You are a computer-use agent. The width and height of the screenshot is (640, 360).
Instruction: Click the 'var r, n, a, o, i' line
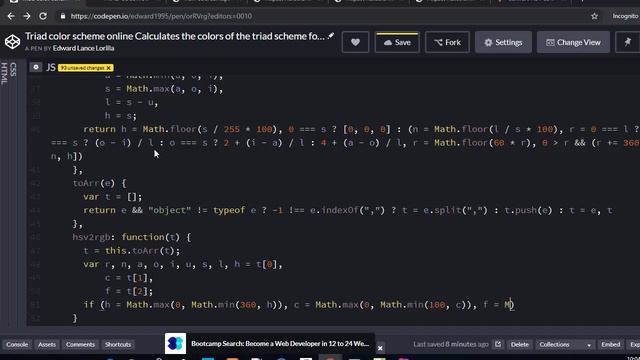coord(183,264)
